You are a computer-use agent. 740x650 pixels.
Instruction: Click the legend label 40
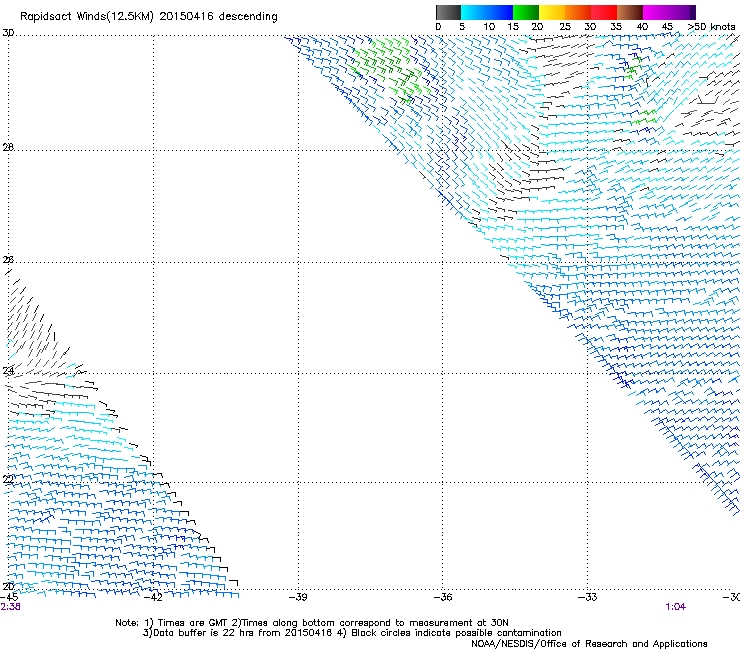pos(642,27)
